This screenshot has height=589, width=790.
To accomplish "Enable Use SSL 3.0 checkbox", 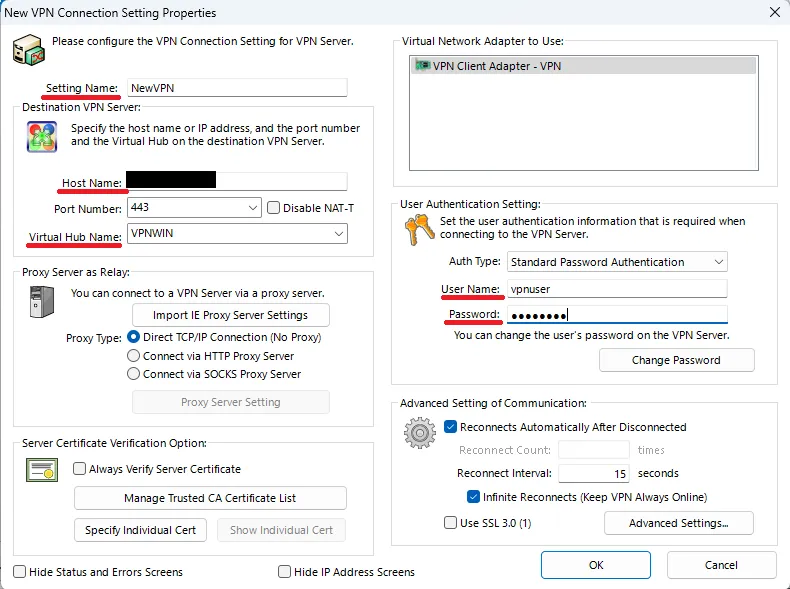I will tap(450, 522).
